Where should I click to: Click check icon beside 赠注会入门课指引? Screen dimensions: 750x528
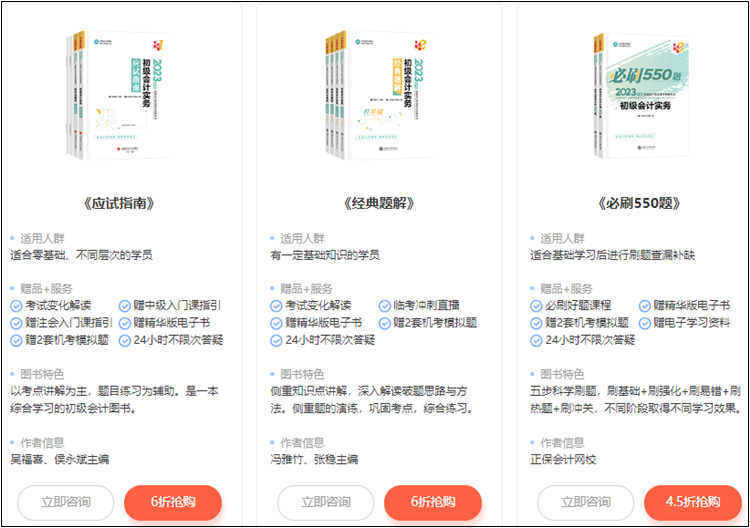point(16,323)
